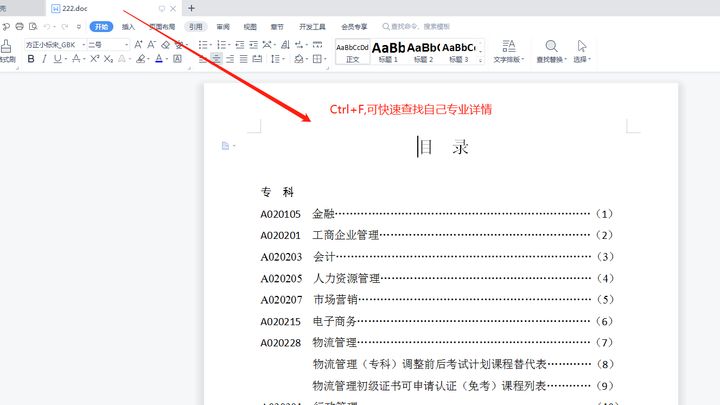The width and height of the screenshot is (720, 405).
Task: Toggle bold formatting
Action: pos(31,59)
